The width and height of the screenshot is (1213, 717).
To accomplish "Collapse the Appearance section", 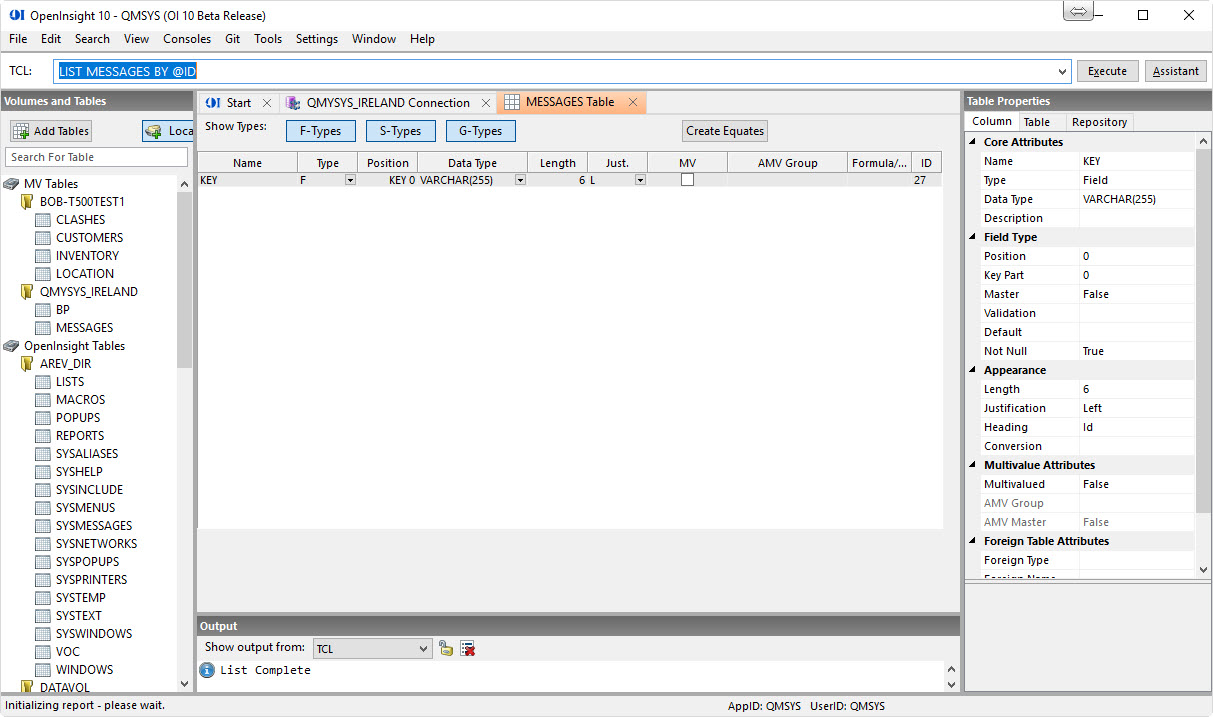I will [974, 370].
